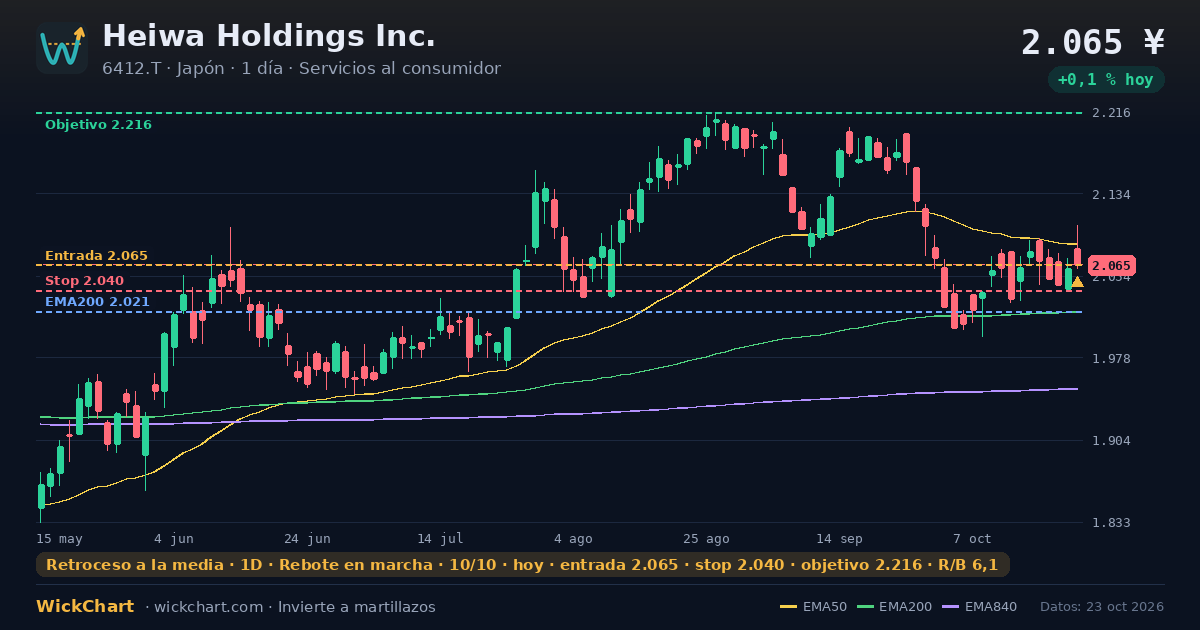
Task: Click the 1.904 price axis value
Action: (x=1111, y=441)
